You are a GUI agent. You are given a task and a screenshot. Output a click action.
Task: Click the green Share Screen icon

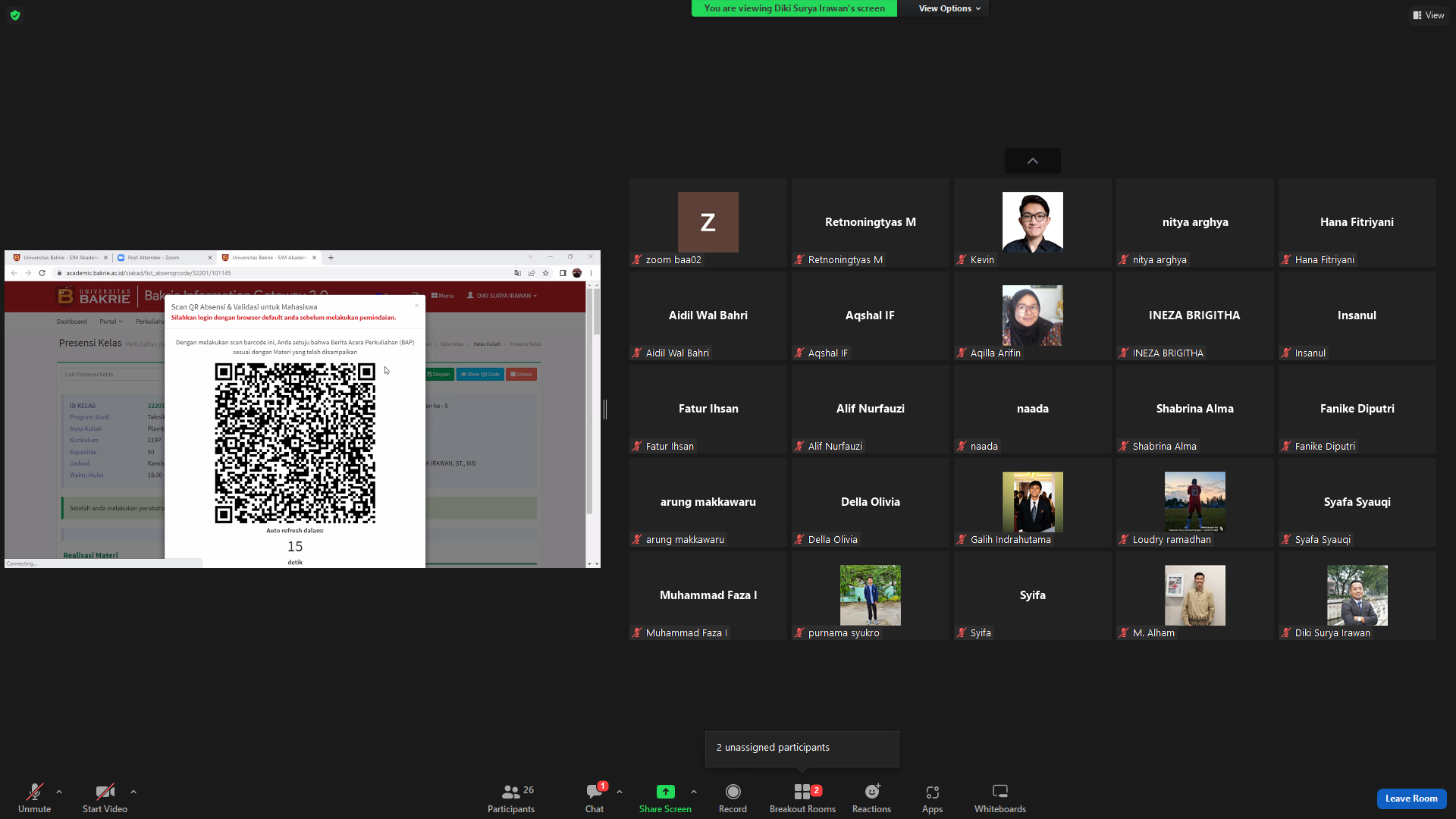pos(665,792)
